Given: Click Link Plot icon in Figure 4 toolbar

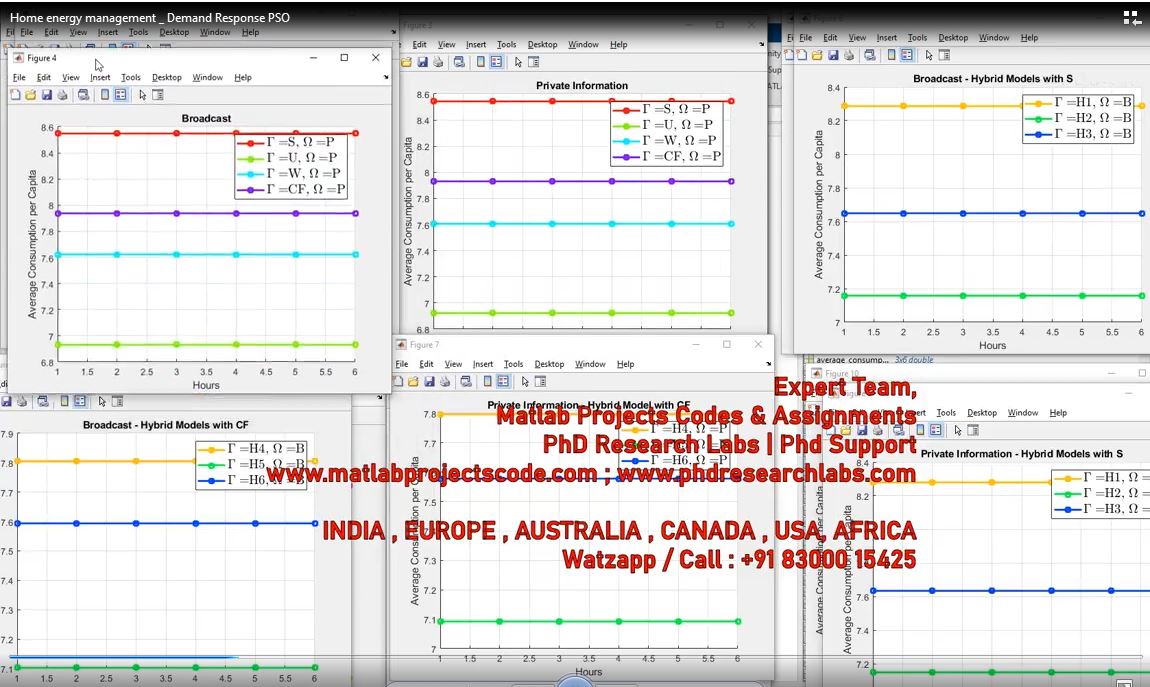Looking at the screenshot, I should click(83, 95).
